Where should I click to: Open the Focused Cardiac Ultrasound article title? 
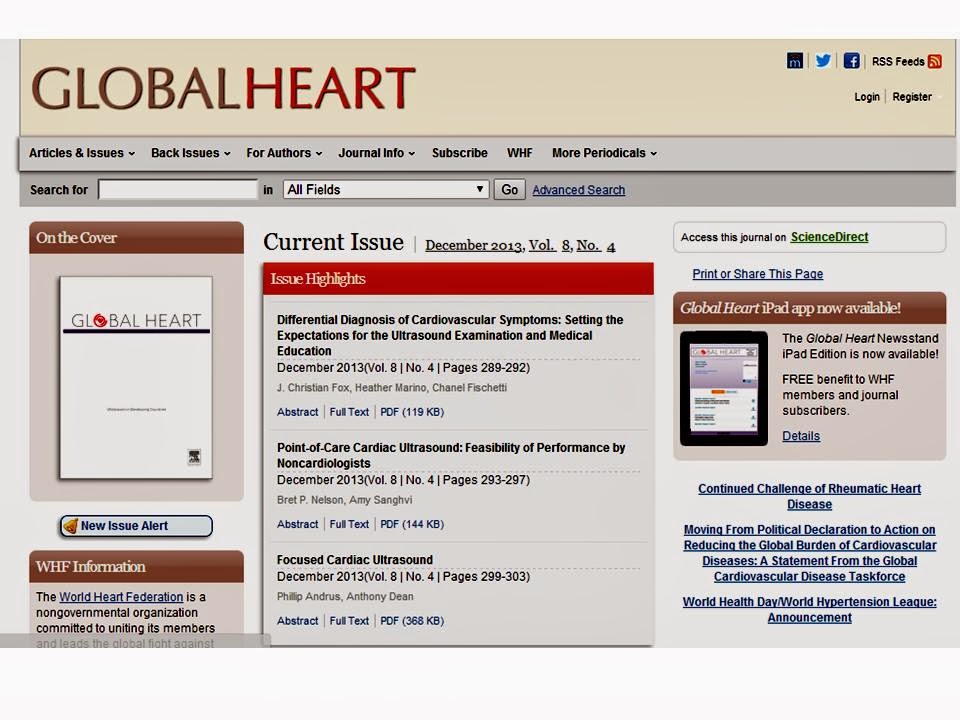[354, 560]
